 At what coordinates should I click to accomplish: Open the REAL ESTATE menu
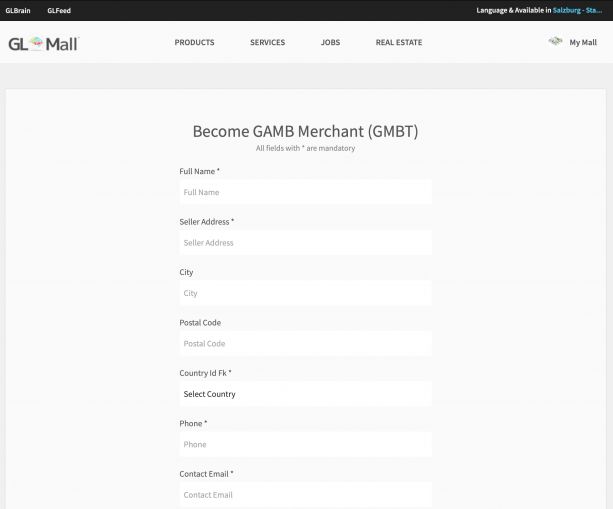tap(399, 42)
